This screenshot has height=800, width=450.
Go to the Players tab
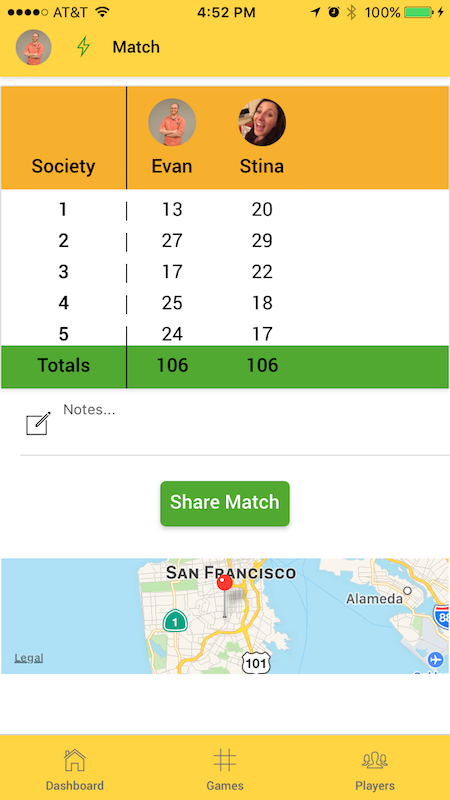click(x=375, y=769)
